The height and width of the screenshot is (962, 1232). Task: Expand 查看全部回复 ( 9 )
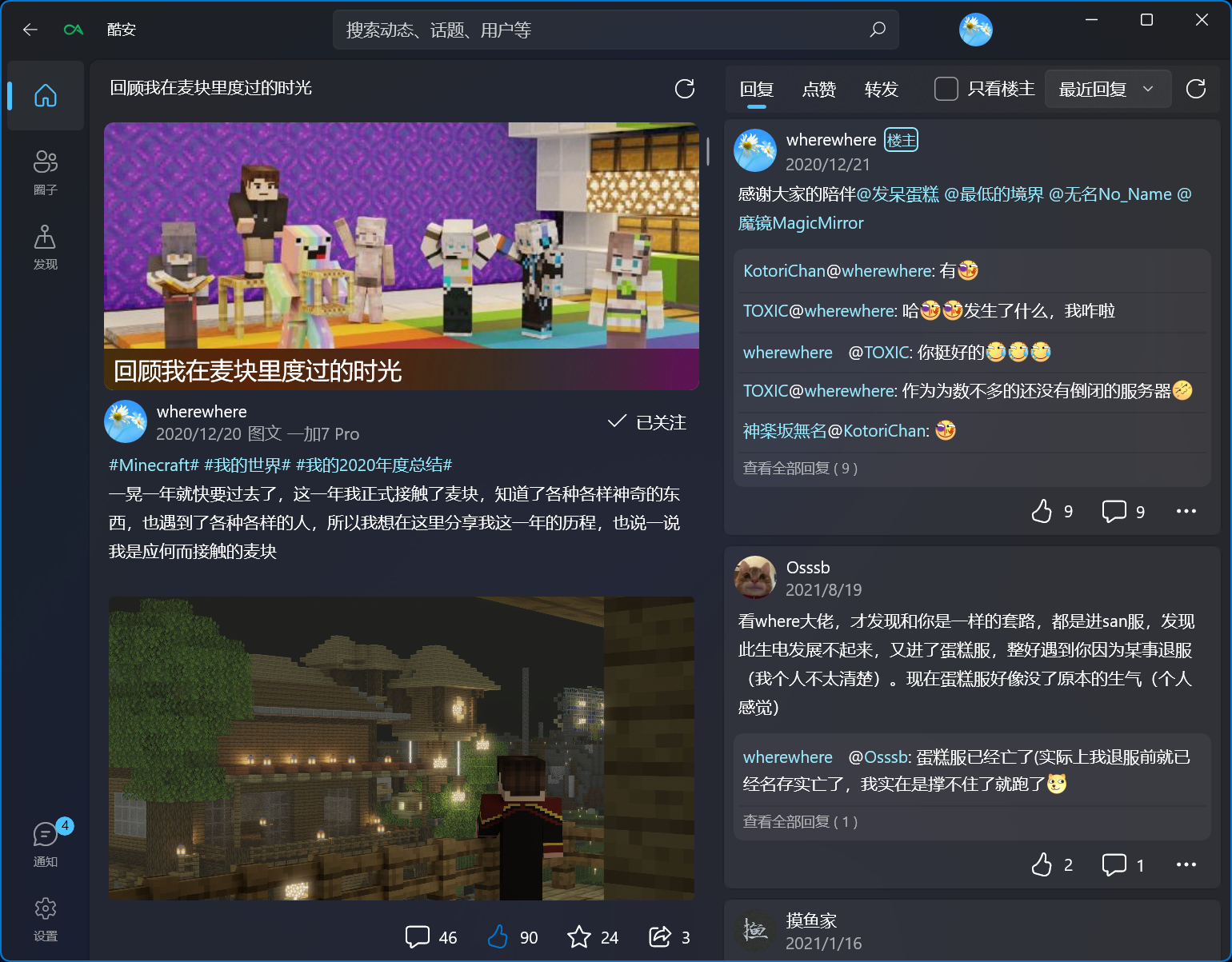click(x=800, y=469)
